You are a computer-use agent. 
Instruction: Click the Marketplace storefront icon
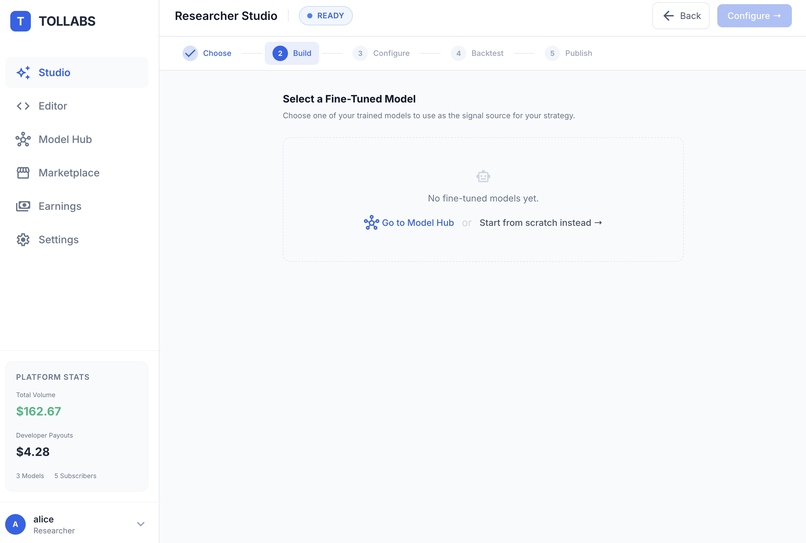[23, 173]
